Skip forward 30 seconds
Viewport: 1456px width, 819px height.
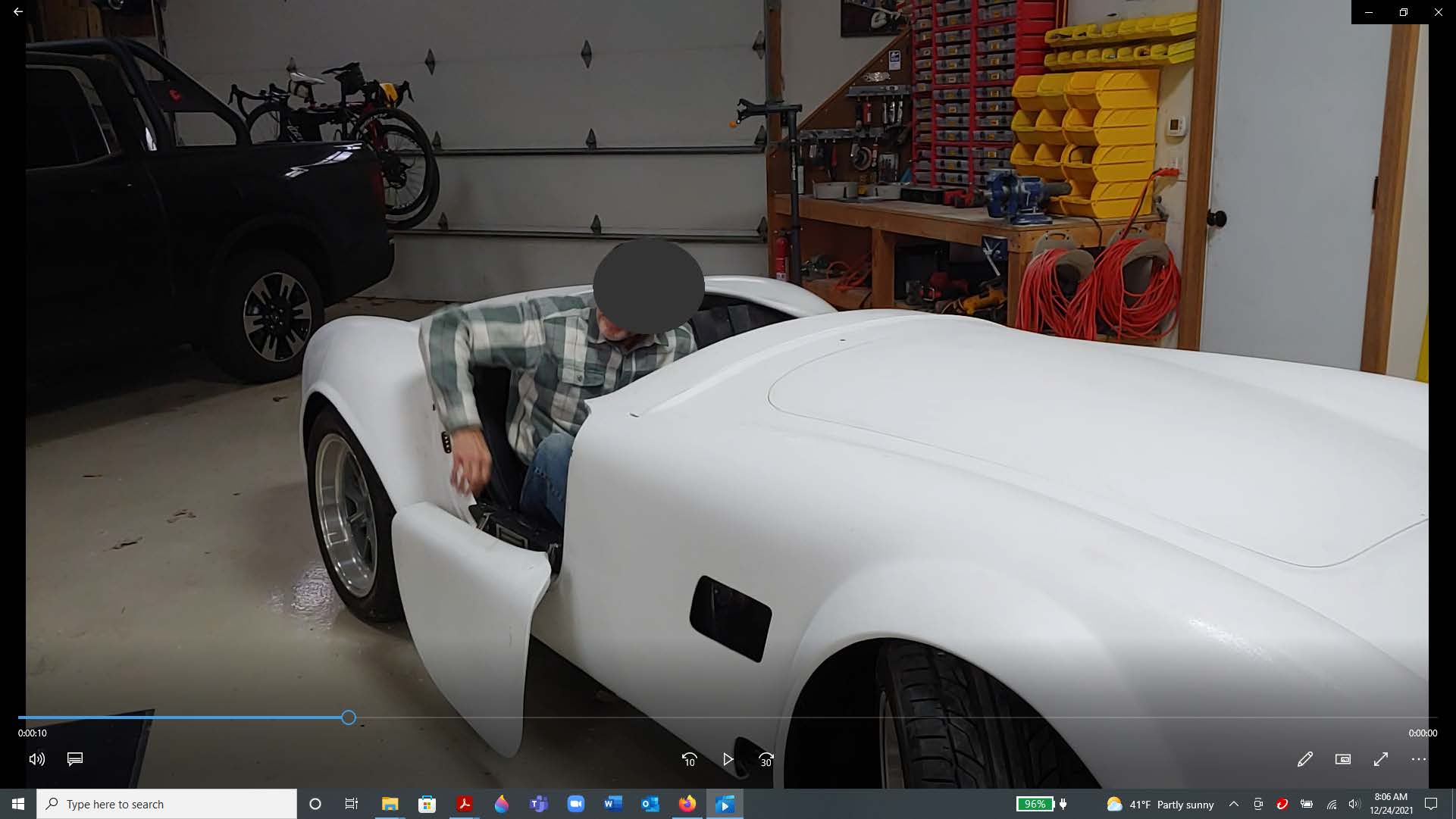click(x=766, y=759)
